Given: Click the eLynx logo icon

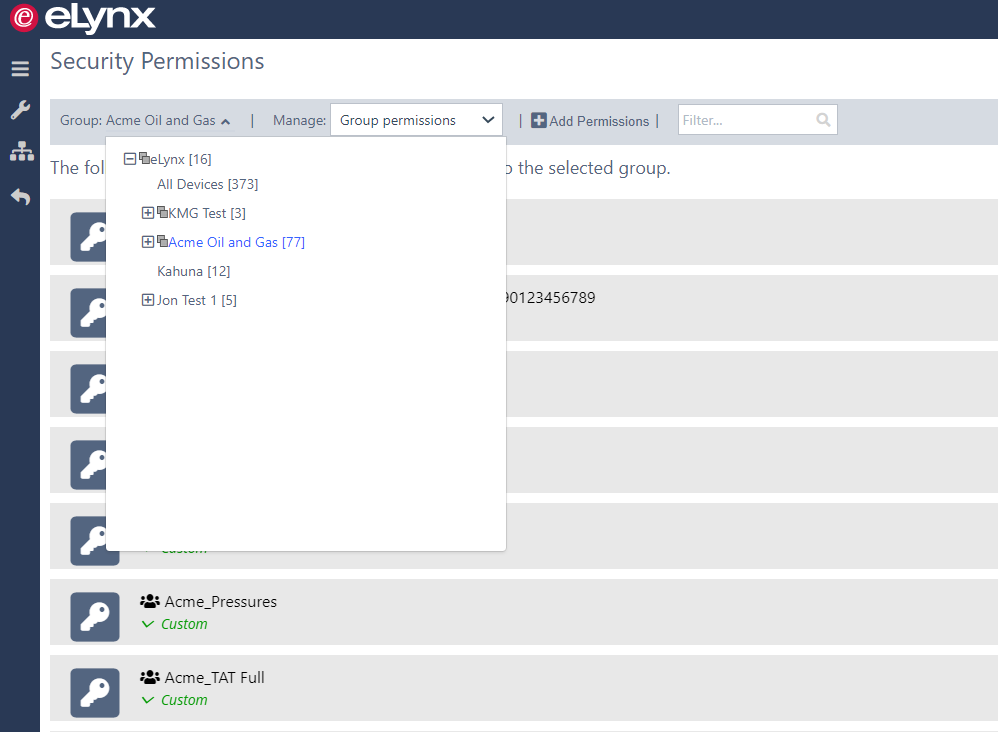Looking at the screenshot, I should 24,17.
